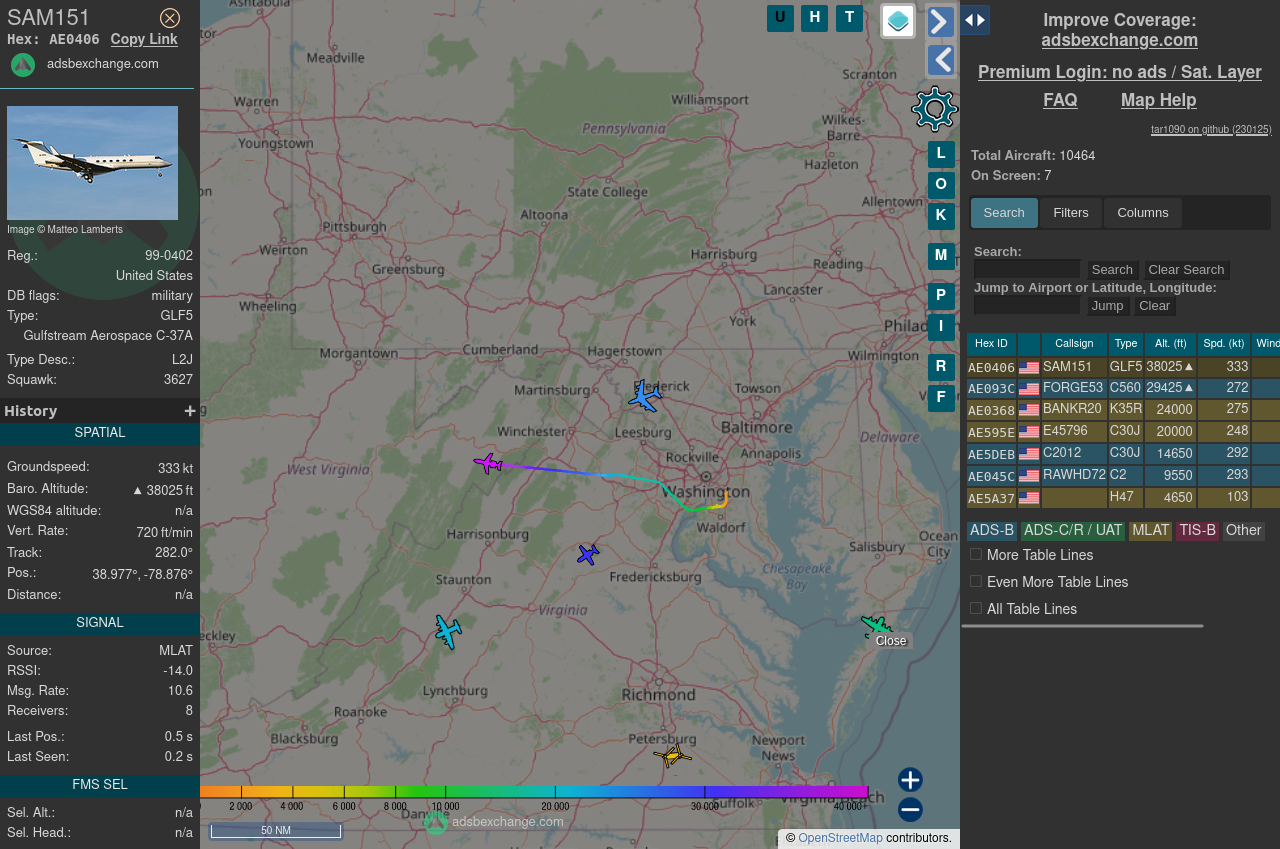Toggle the F map button
Screen dimensions: 1280x849
click(941, 398)
